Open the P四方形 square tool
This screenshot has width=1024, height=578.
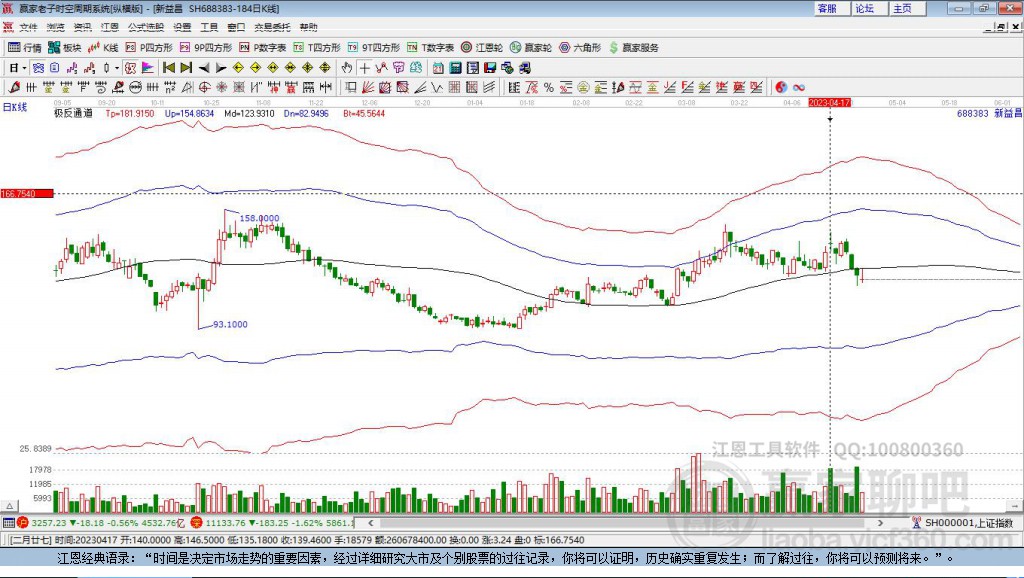(149, 48)
